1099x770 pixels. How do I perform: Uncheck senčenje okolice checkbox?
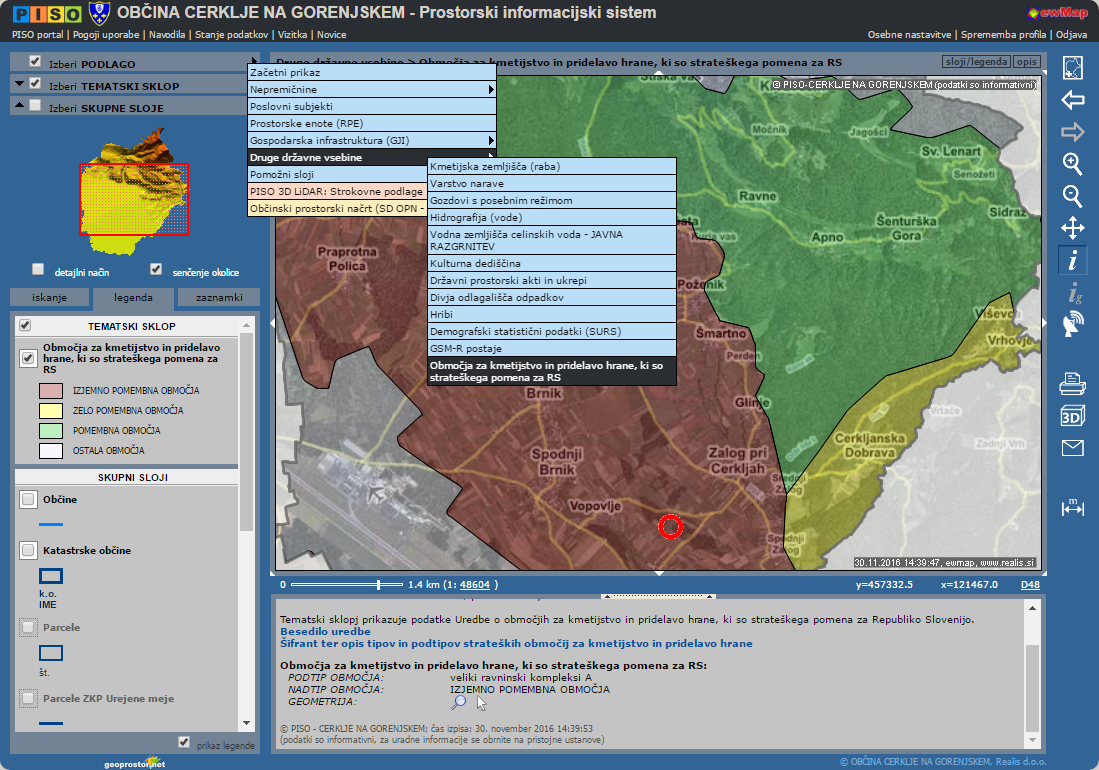pos(155,269)
